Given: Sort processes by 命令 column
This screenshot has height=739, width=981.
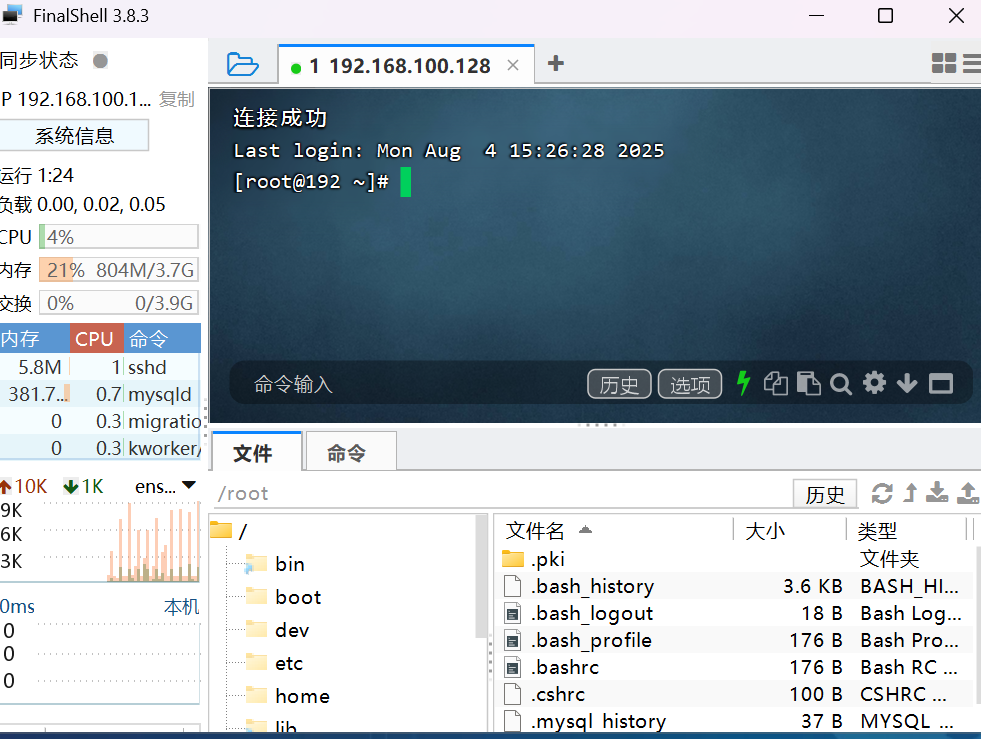Looking at the screenshot, I should (x=161, y=339).
